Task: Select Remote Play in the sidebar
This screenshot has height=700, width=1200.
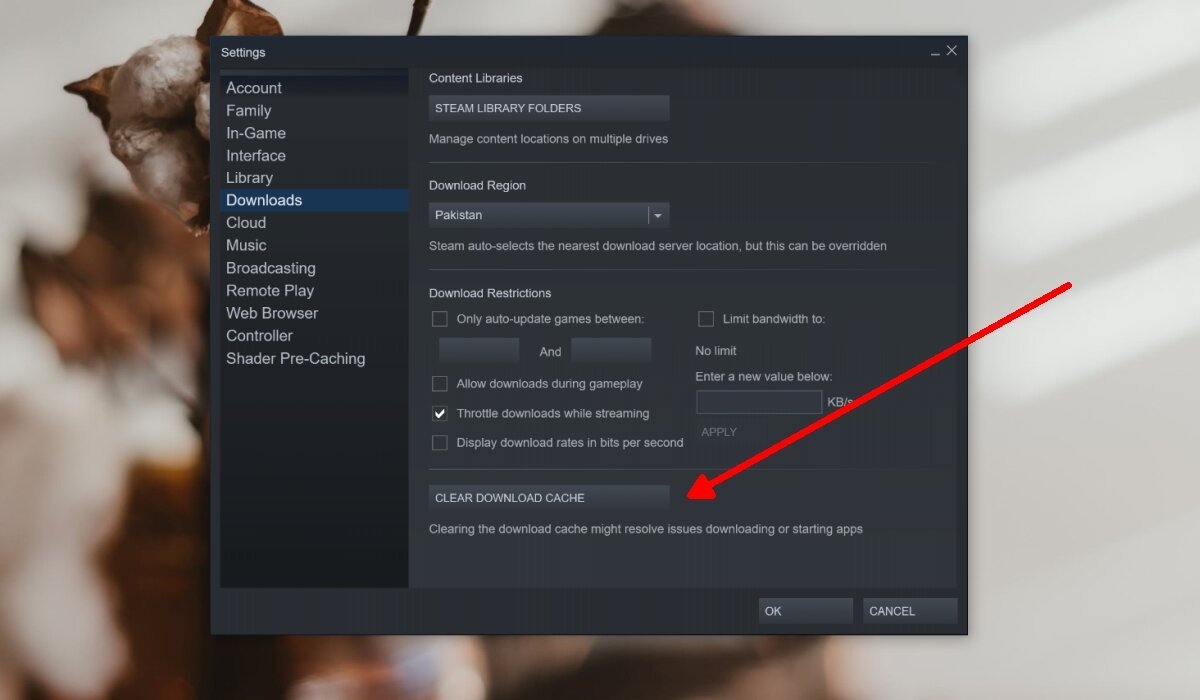Action: [270, 290]
